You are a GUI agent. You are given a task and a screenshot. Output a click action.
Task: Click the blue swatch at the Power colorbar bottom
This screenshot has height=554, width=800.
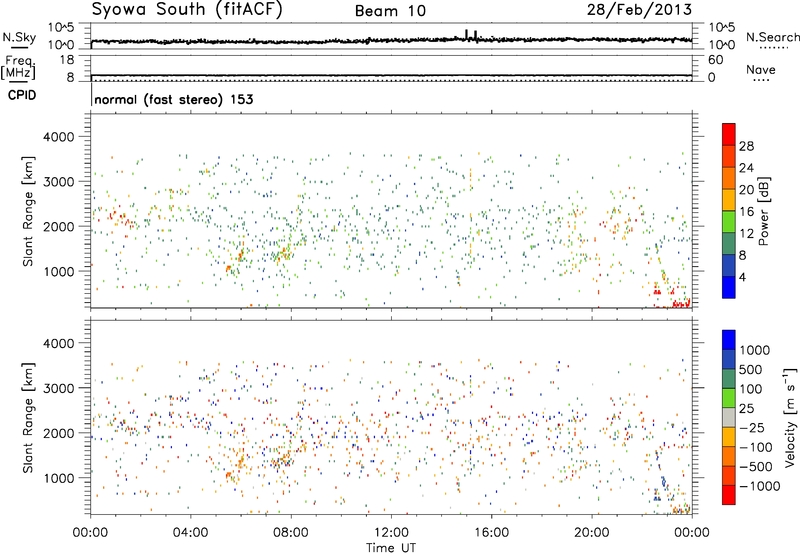pos(729,287)
